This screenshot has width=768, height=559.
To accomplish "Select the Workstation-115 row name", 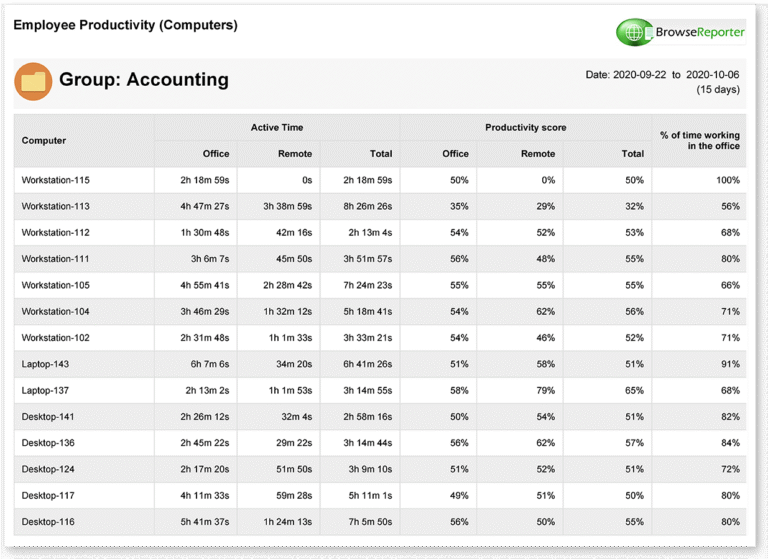I will click(55, 180).
